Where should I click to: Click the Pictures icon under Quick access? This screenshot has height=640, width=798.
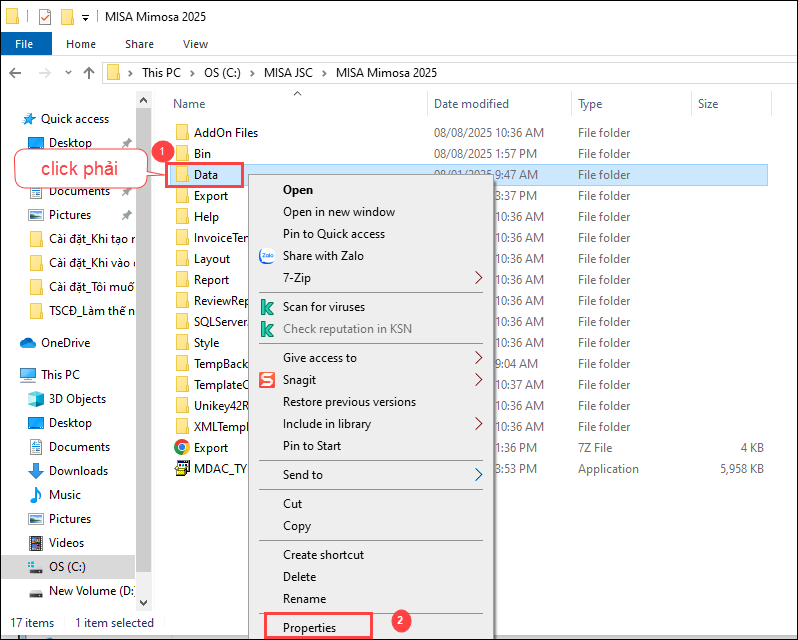point(36,215)
